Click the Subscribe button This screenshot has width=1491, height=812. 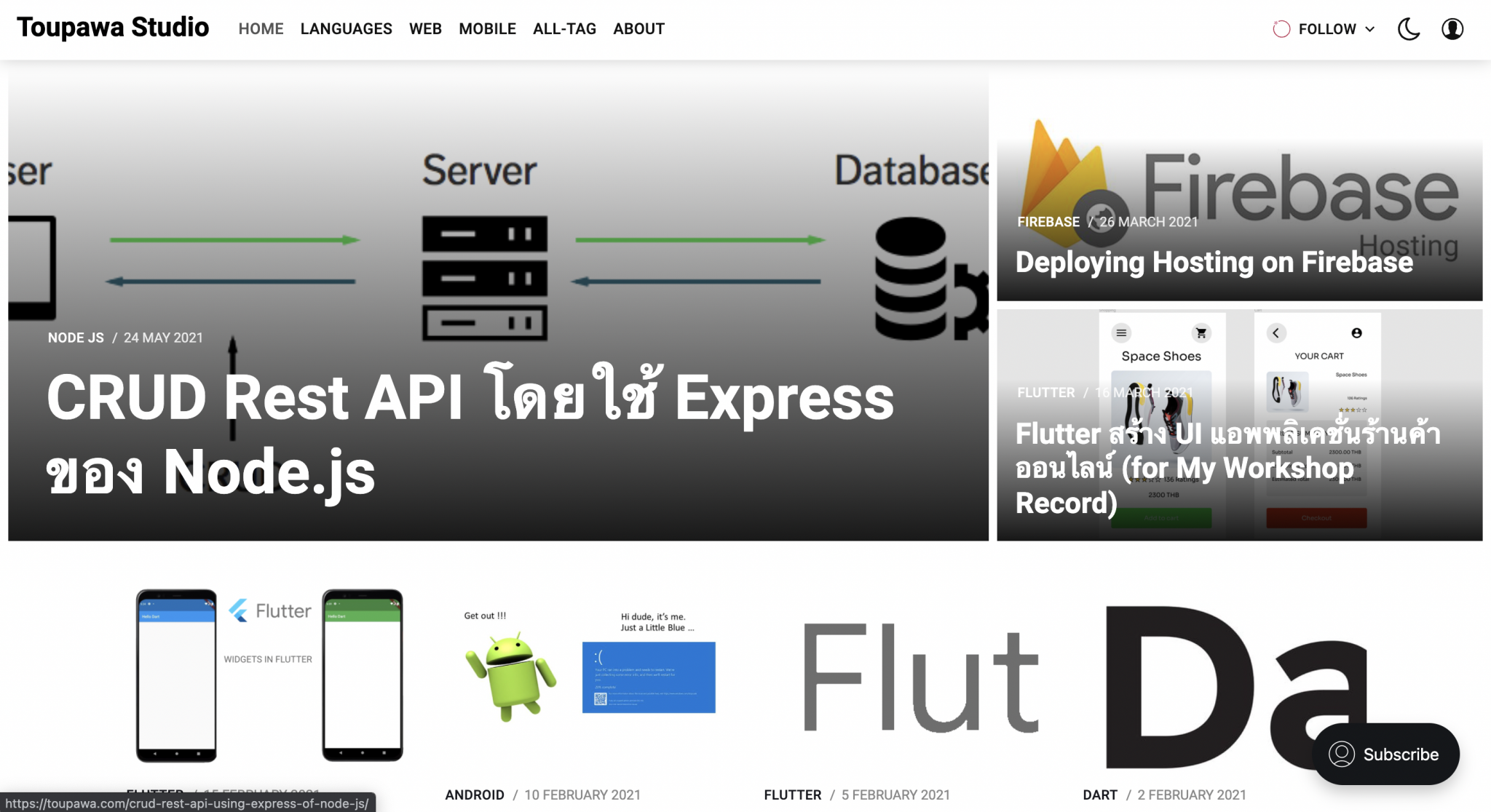point(1385,754)
